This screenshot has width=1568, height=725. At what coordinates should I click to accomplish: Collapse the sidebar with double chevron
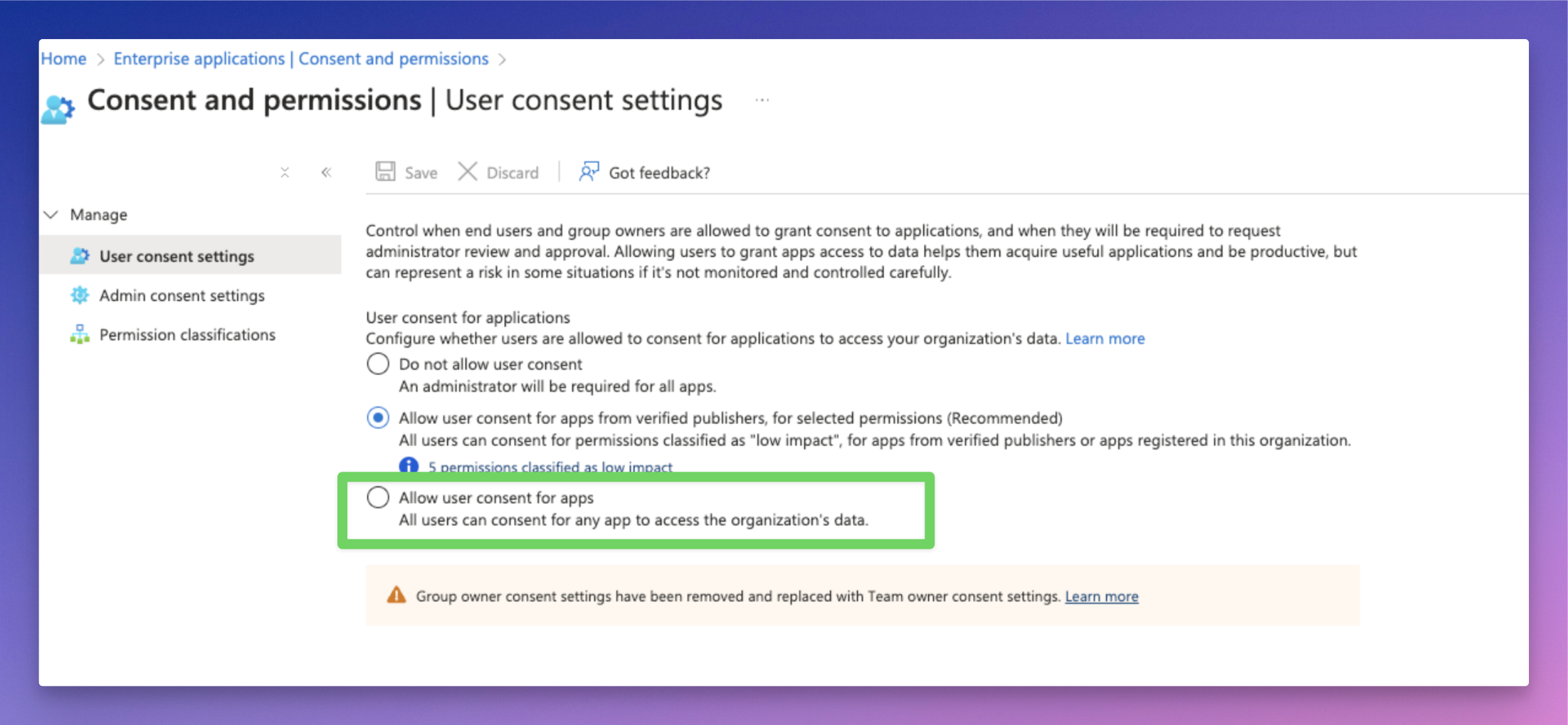tap(326, 172)
